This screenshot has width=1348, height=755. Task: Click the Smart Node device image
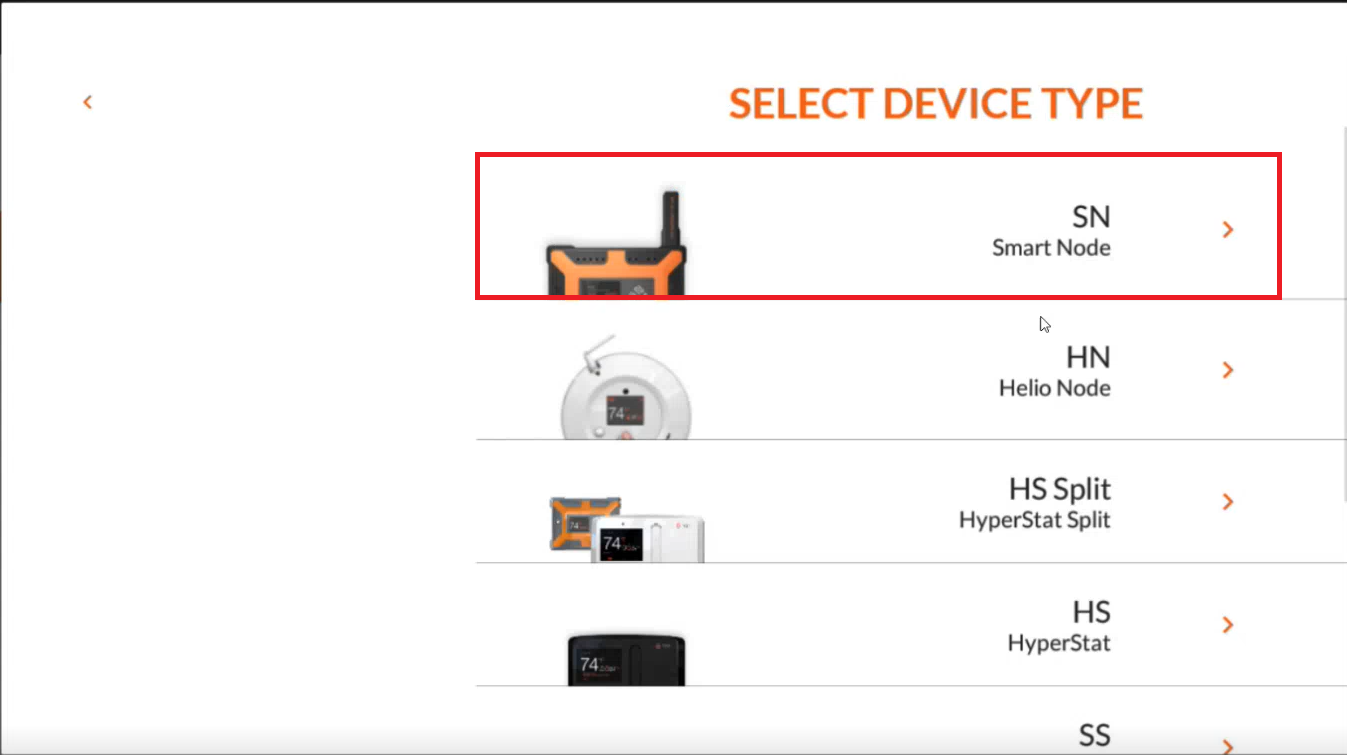(616, 244)
